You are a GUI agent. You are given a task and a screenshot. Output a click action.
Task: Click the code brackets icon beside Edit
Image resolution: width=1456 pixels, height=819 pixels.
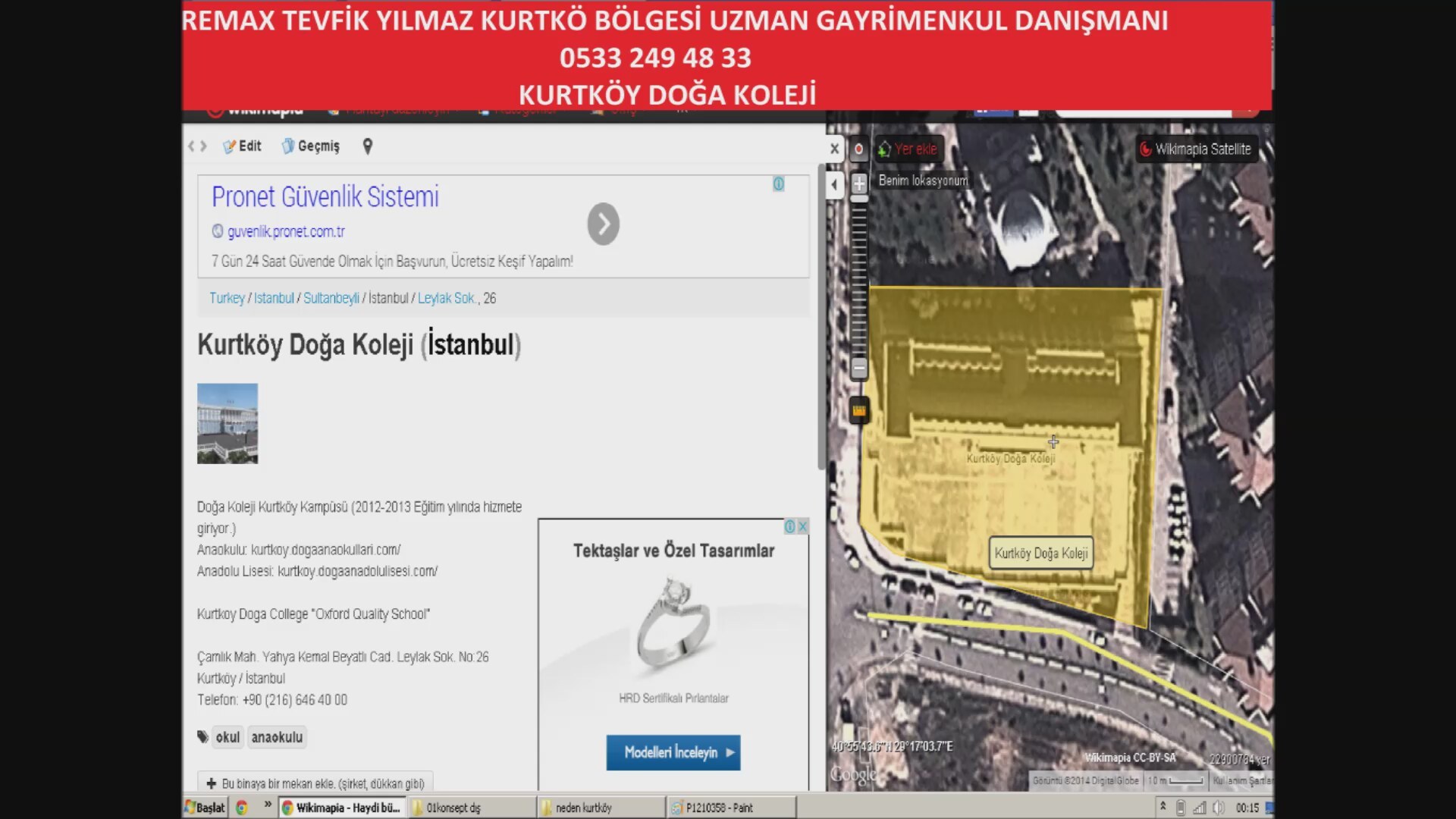coord(197,146)
